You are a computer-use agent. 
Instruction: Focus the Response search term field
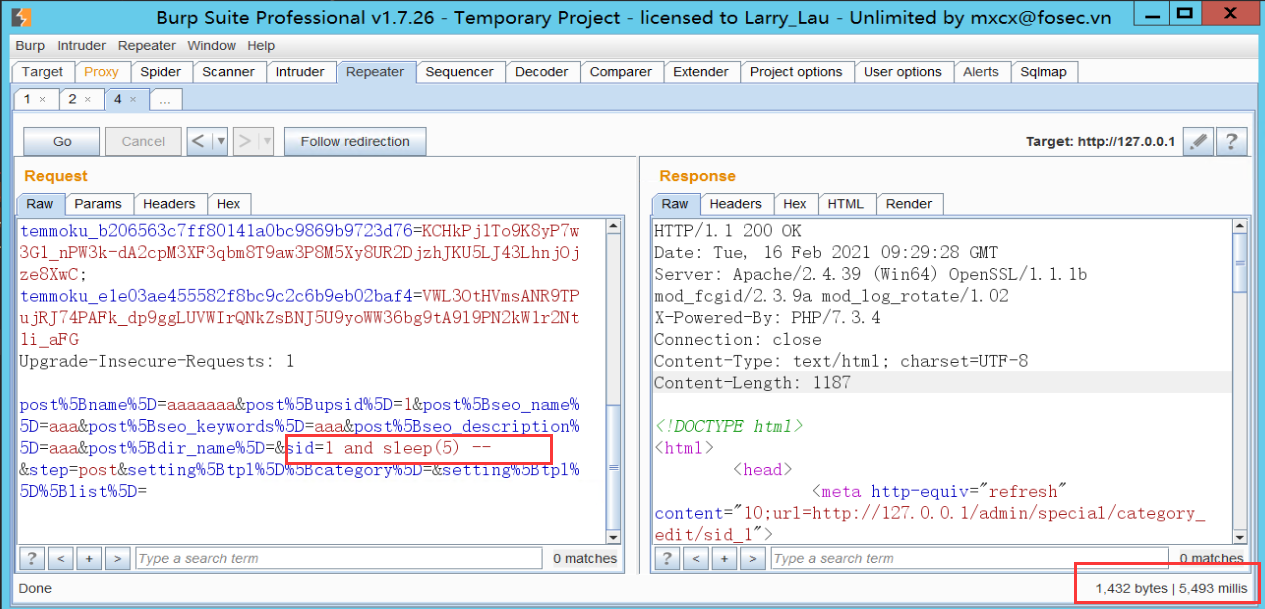point(968,558)
